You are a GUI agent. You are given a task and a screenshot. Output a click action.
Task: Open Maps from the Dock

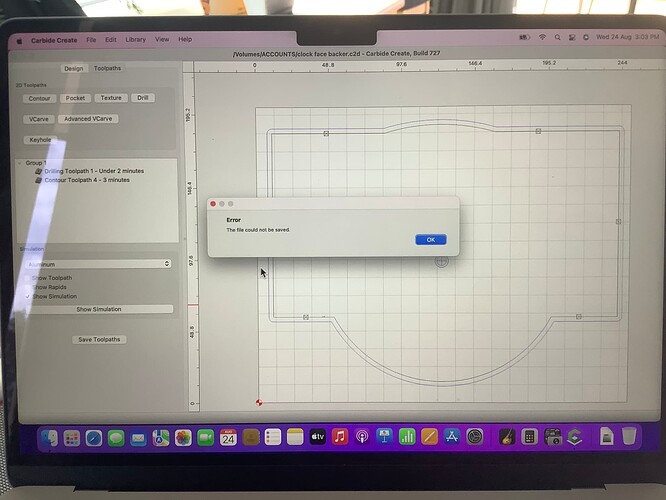point(161,438)
